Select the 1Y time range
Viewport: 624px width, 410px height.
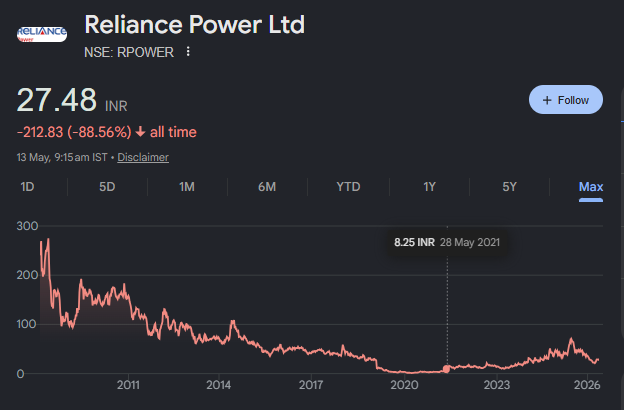pos(429,187)
